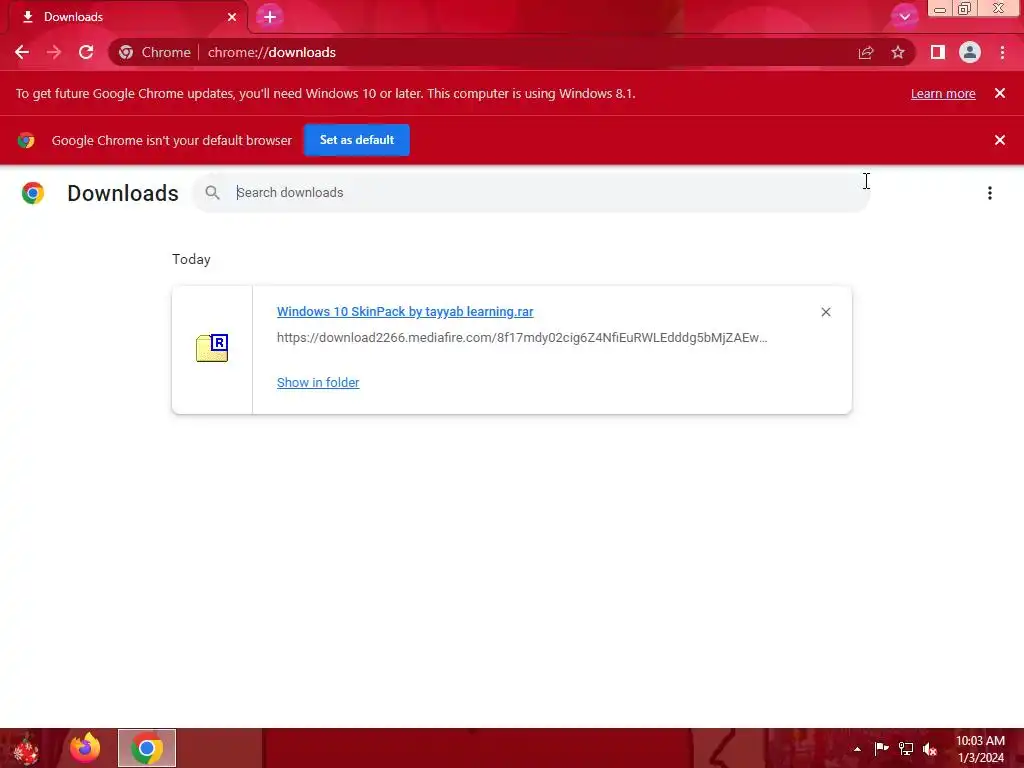Click the muted volume tray icon

click(930, 749)
